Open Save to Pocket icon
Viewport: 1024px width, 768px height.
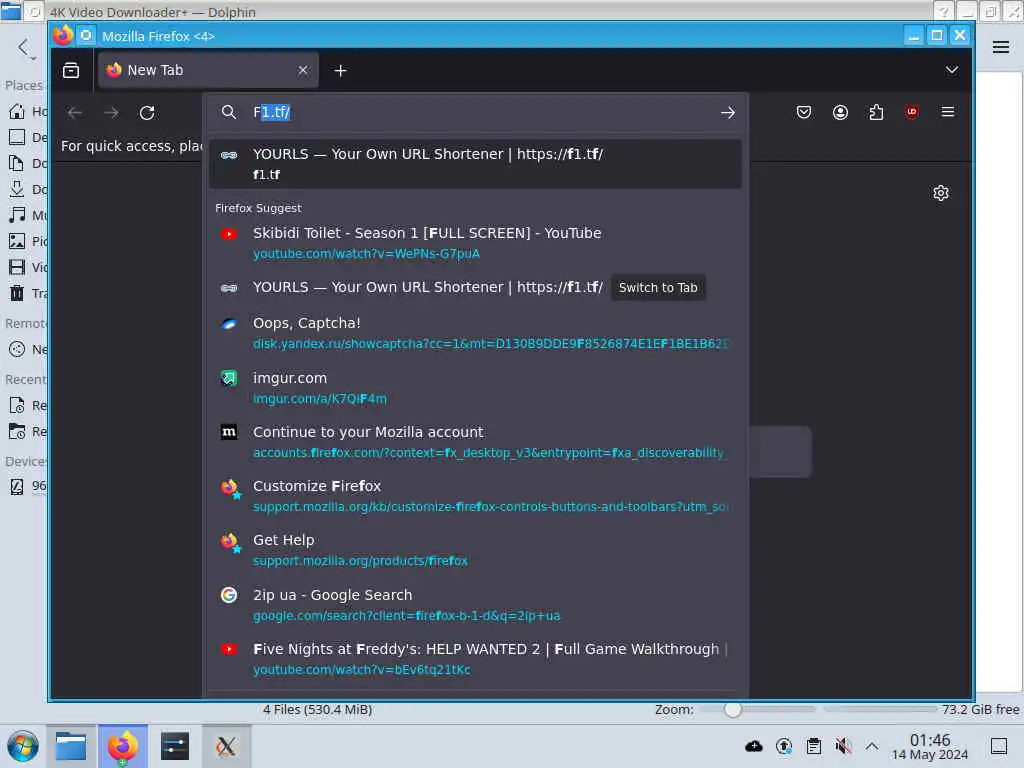(804, 112)
